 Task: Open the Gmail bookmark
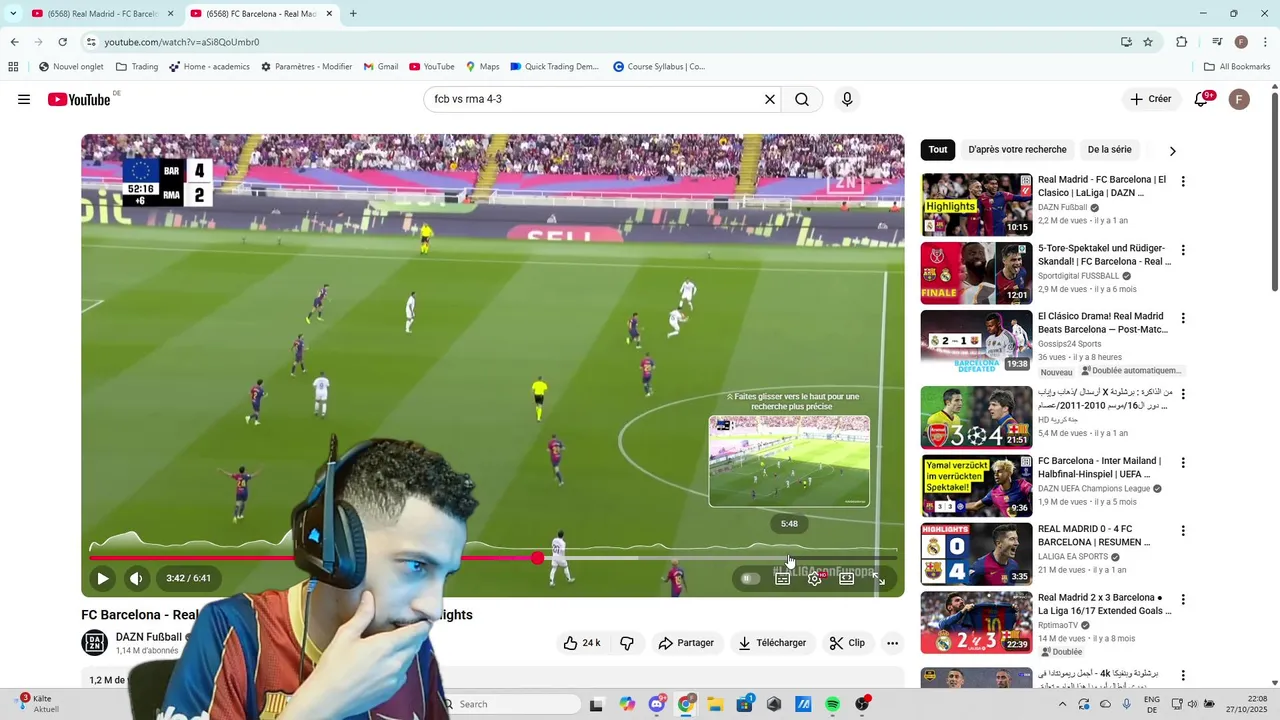click(x=381, y=67)
